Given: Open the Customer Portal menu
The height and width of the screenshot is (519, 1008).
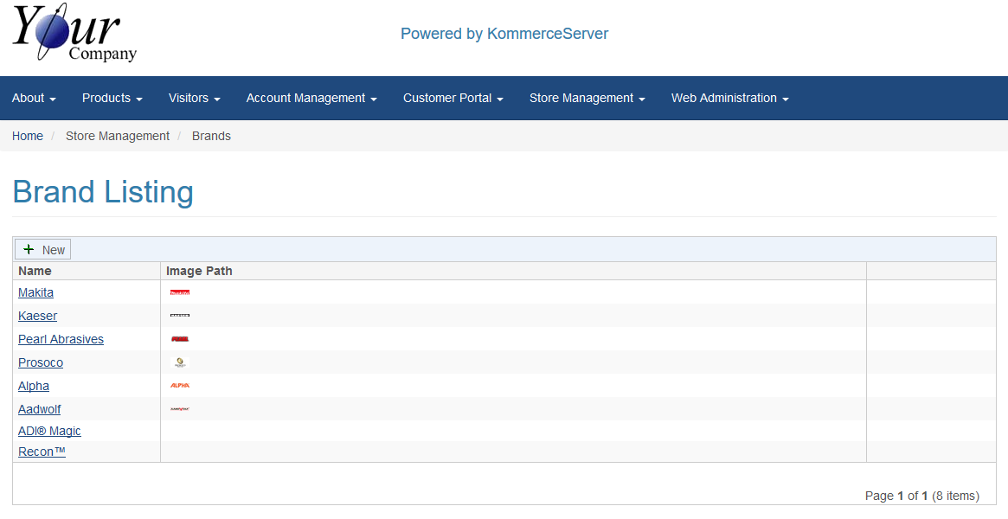Looking at the screenshot, I should [453, 98].
